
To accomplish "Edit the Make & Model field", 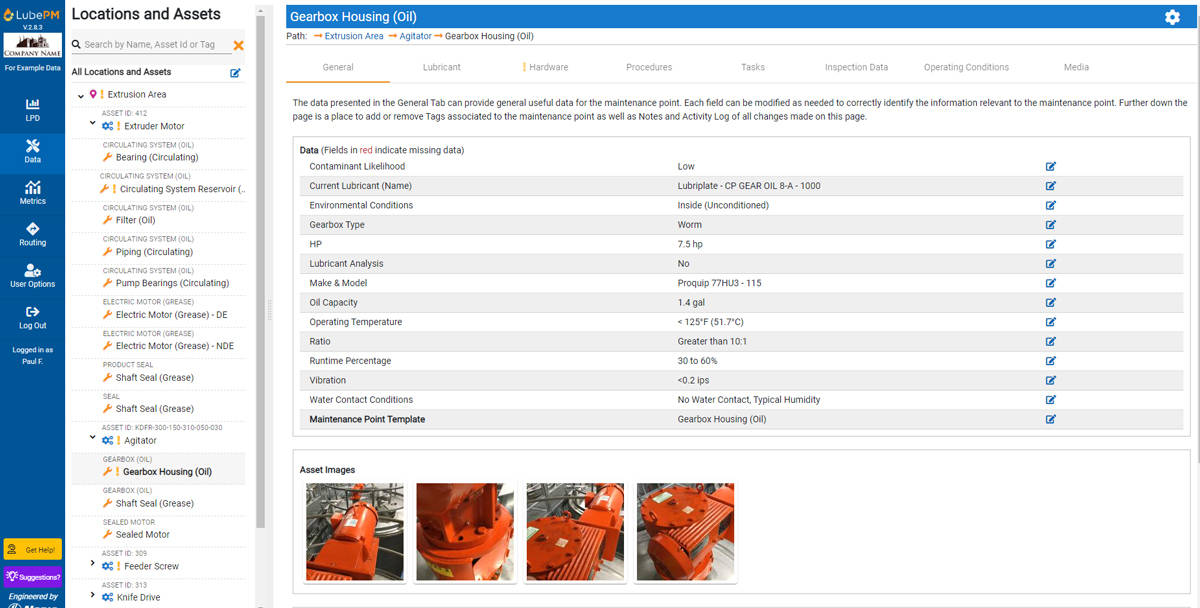I will pyautogui.click(x=1051, y=283).
